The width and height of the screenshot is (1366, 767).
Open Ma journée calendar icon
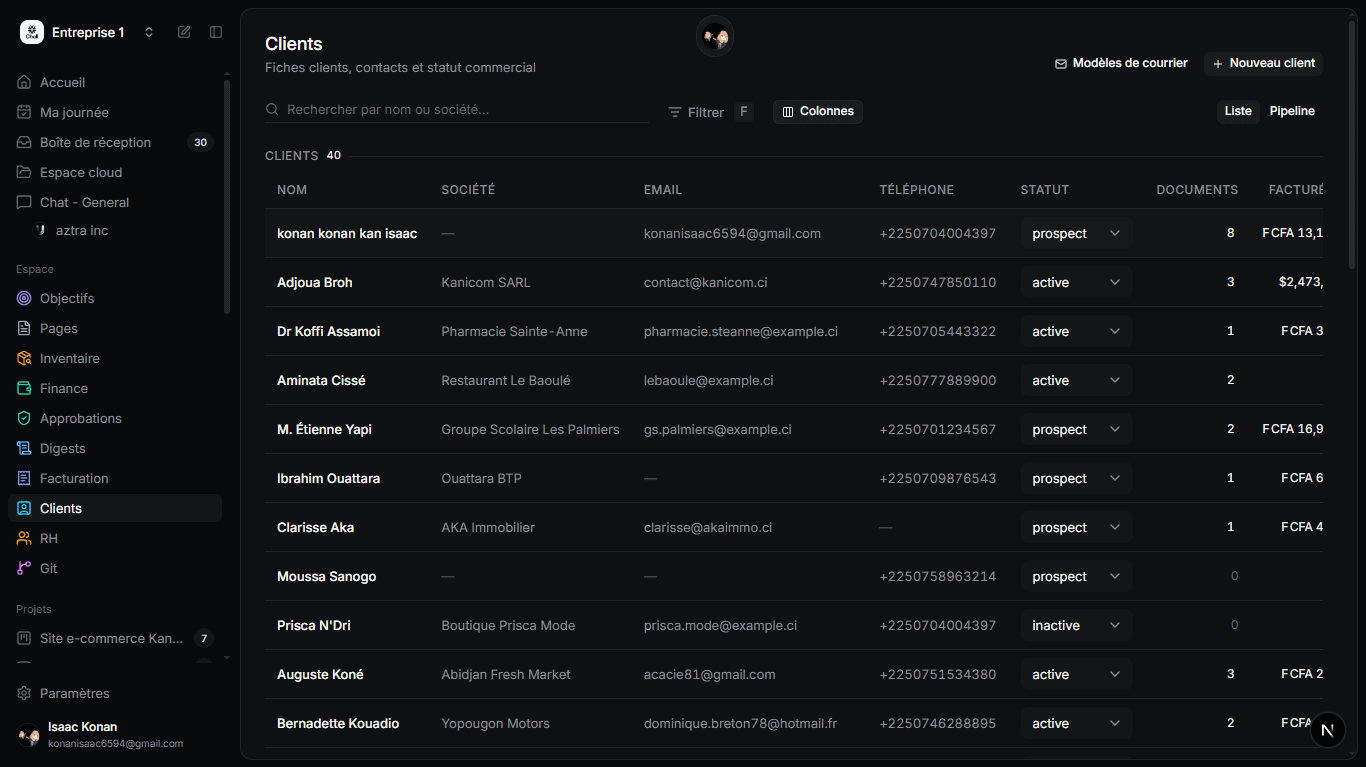pyautogui.click(x=24, y=112)
